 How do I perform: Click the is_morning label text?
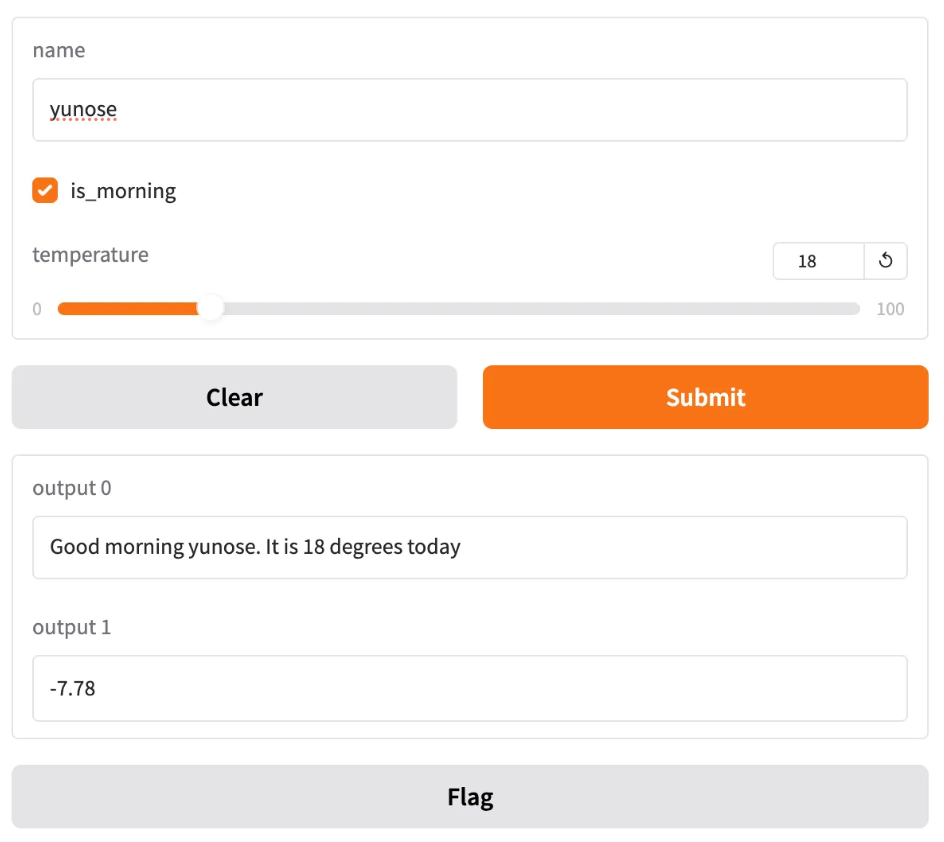pyautogui.click(x=123, y=191)
